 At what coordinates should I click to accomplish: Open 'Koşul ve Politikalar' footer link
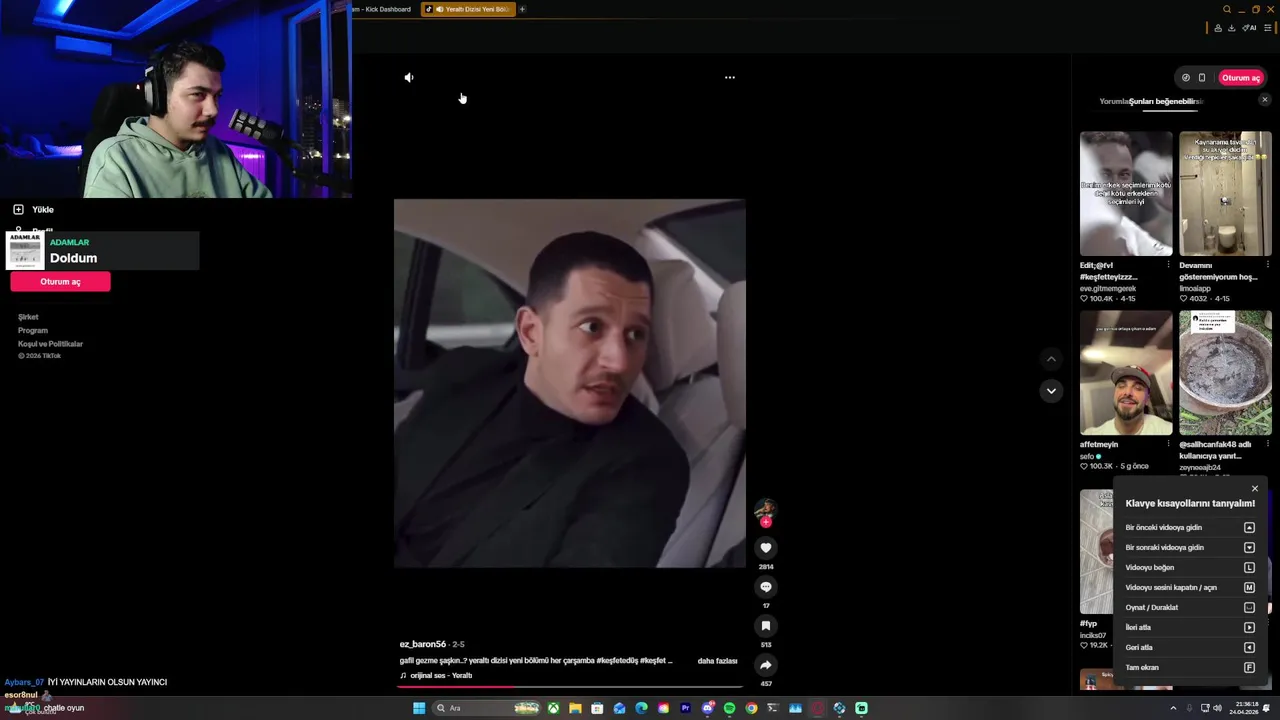click(x=50, y=344)
